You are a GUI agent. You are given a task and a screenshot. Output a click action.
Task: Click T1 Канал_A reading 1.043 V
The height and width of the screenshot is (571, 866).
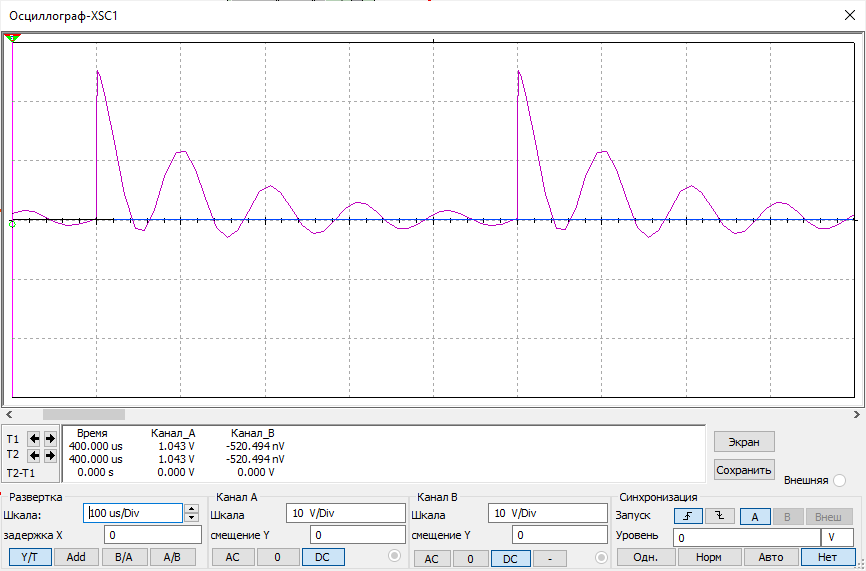pos(176,446)
